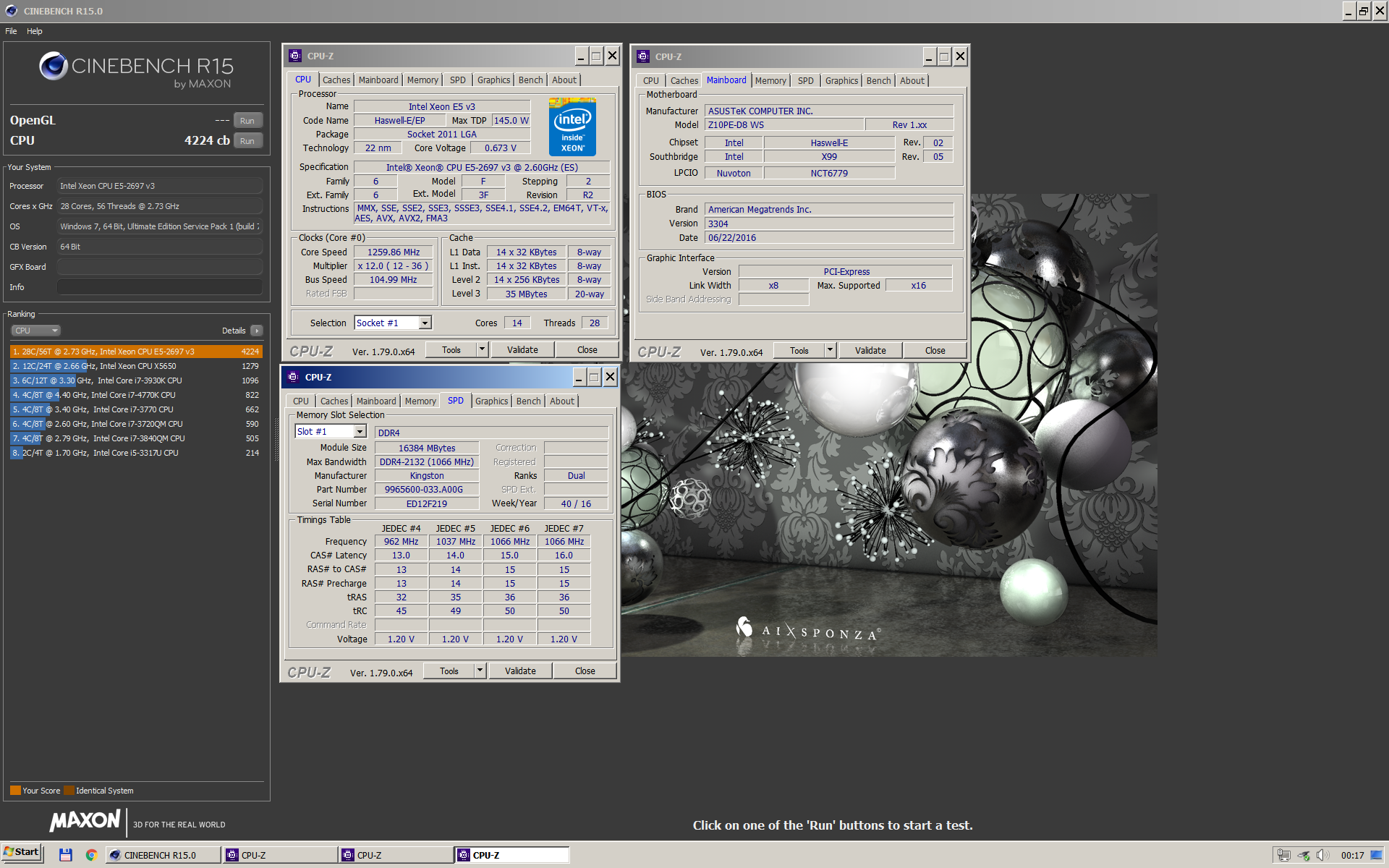Click the network icon in system tray

point(1284,855)
